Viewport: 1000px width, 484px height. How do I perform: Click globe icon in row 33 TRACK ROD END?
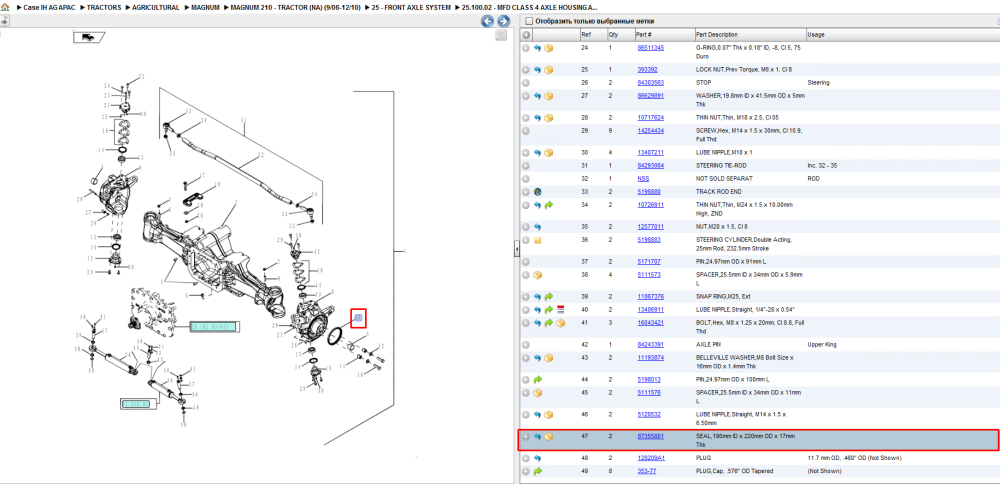[x=538, y=192]
